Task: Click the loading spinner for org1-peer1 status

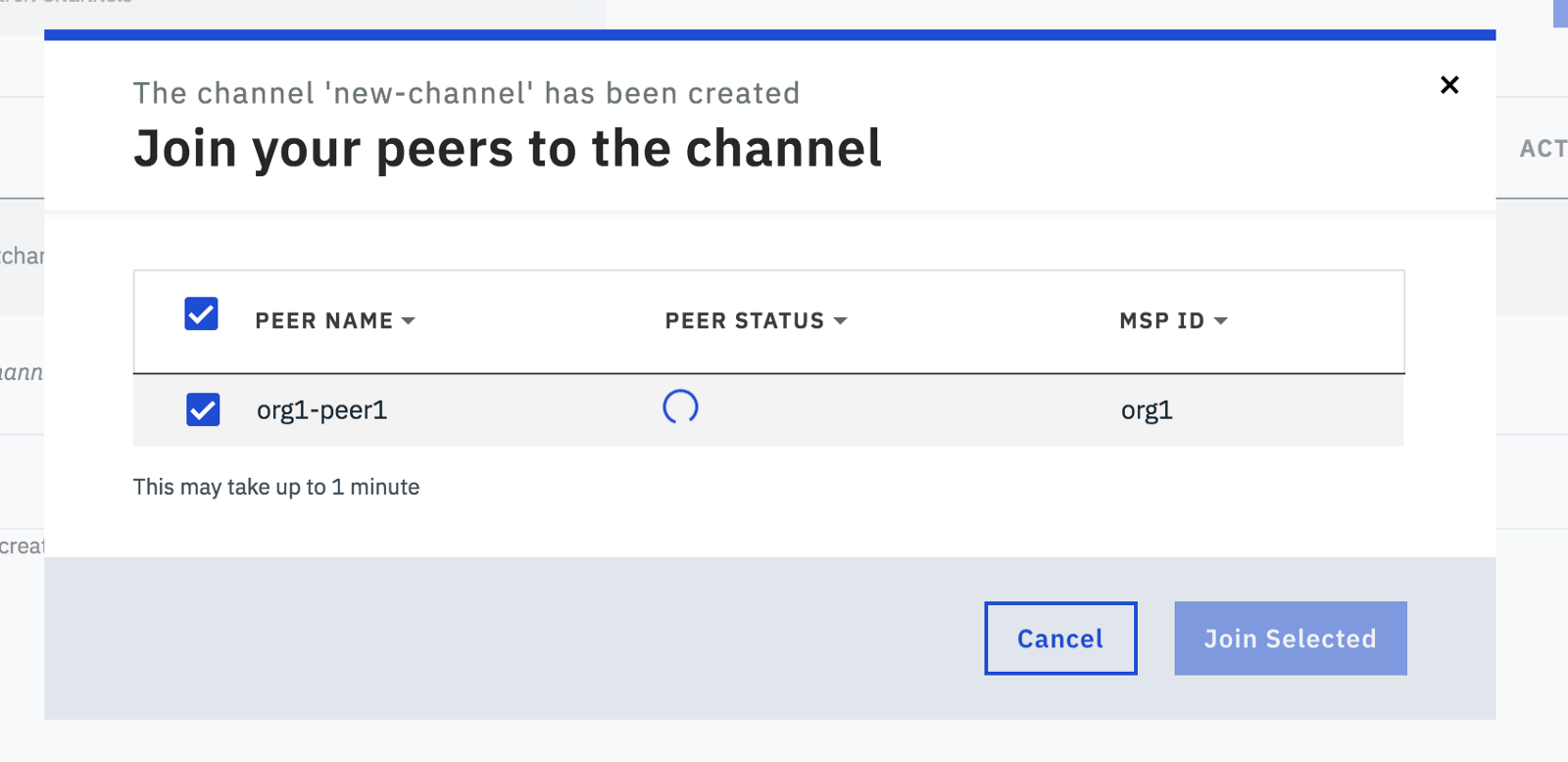Action: pos(680,406)
